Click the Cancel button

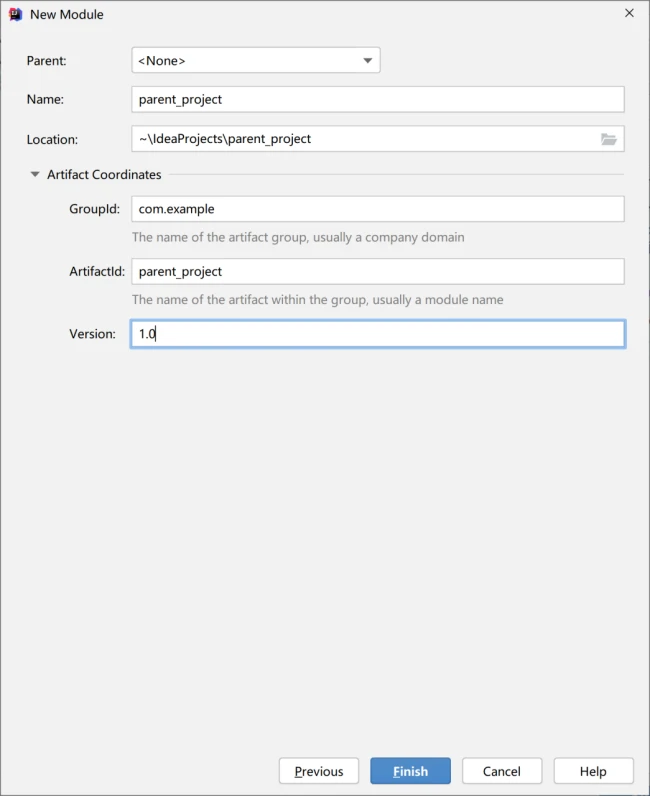502,771
